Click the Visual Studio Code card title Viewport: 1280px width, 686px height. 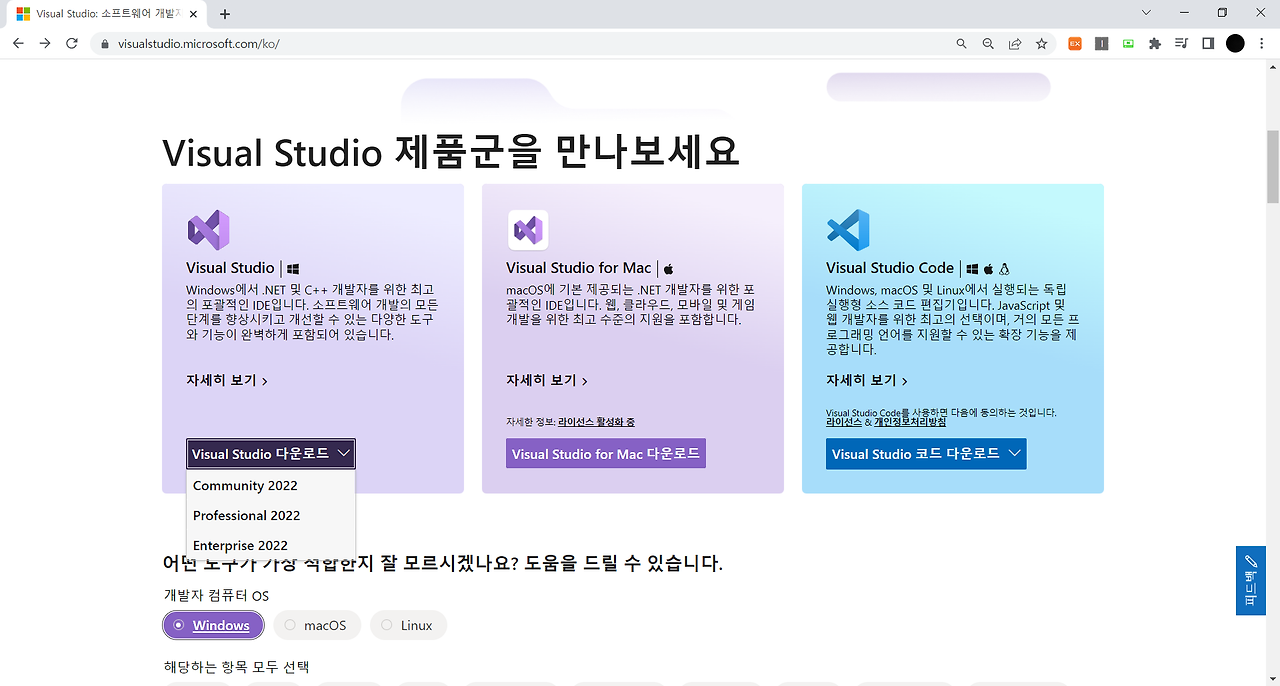890,268
